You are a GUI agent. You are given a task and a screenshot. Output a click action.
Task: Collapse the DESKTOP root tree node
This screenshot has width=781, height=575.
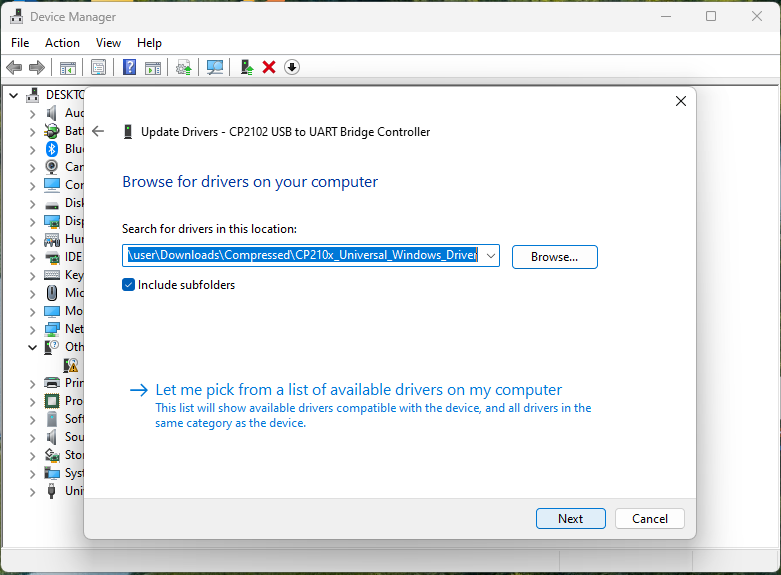(x=14, y=95)
